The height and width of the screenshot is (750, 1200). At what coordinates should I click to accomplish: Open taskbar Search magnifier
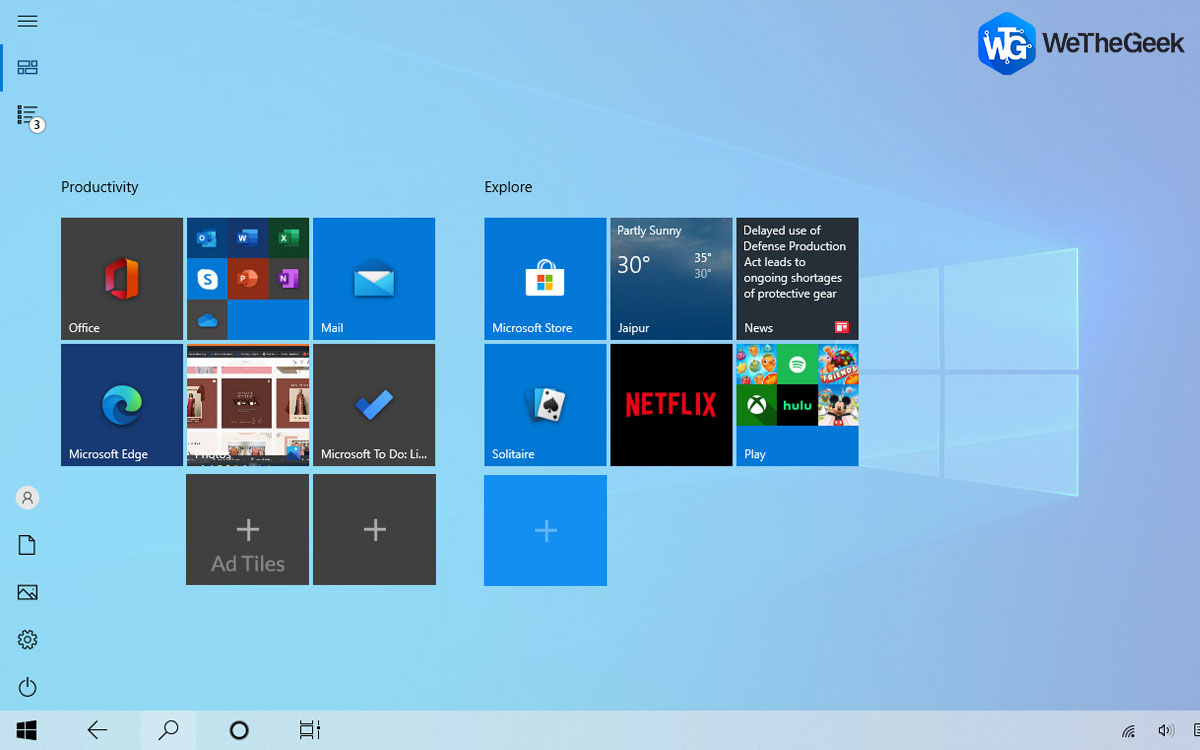point(168,730)
